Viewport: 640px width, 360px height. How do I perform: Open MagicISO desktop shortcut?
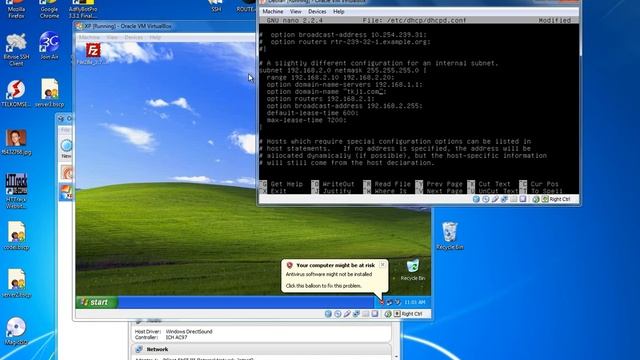coord(16,331)
